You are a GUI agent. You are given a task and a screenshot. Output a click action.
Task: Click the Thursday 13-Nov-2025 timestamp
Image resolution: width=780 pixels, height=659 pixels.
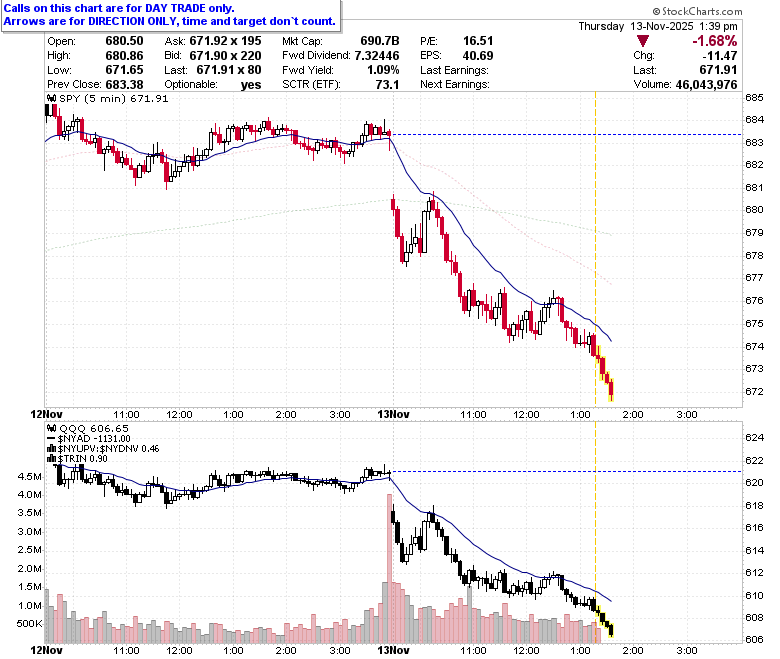click(x=658, y=26)
